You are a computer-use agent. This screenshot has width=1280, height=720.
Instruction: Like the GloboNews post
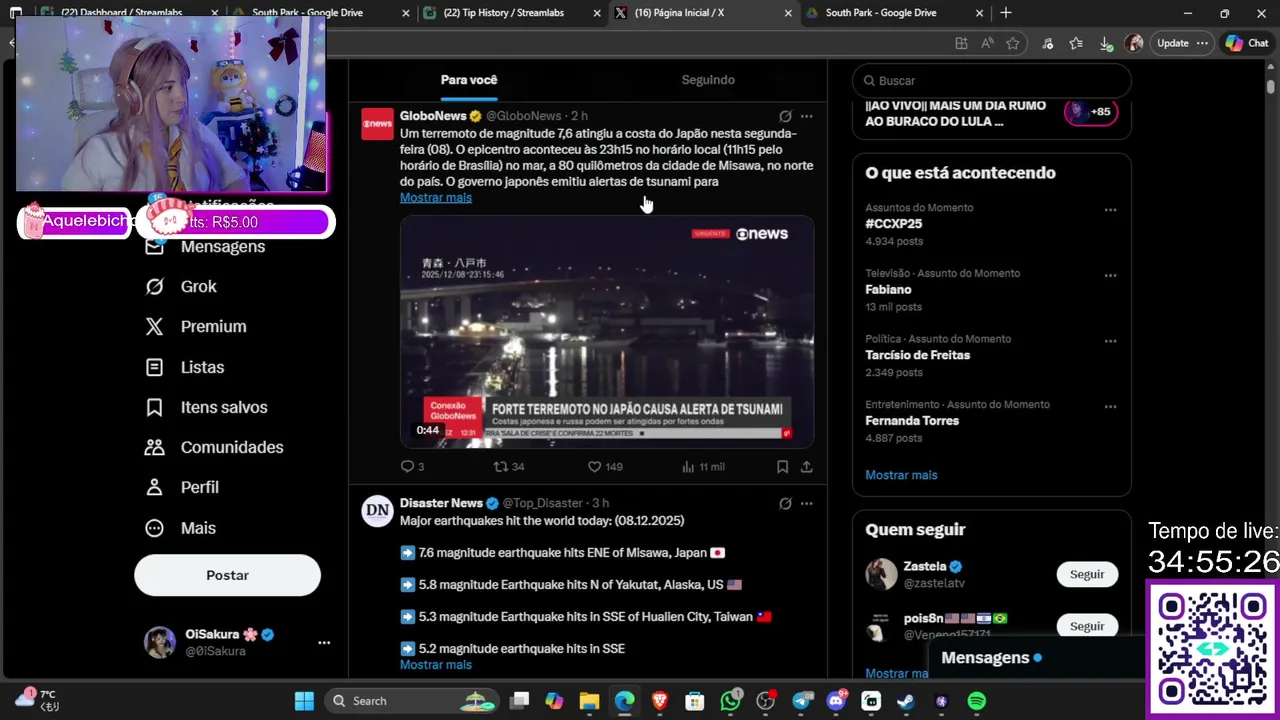(x=605, y=467)
